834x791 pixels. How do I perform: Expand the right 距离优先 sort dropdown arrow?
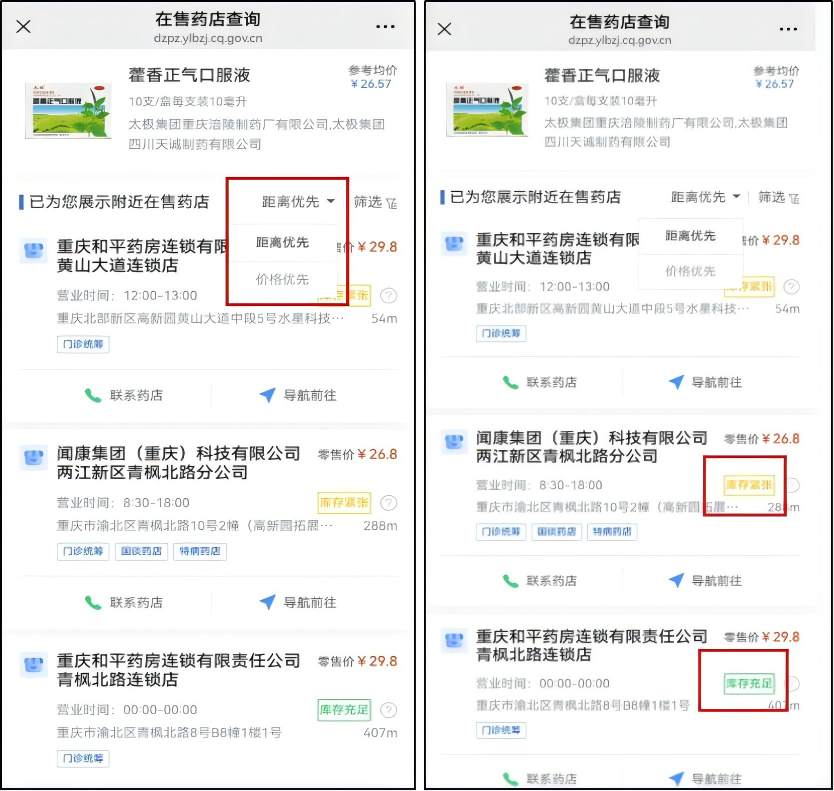click(x=737, y=196)
